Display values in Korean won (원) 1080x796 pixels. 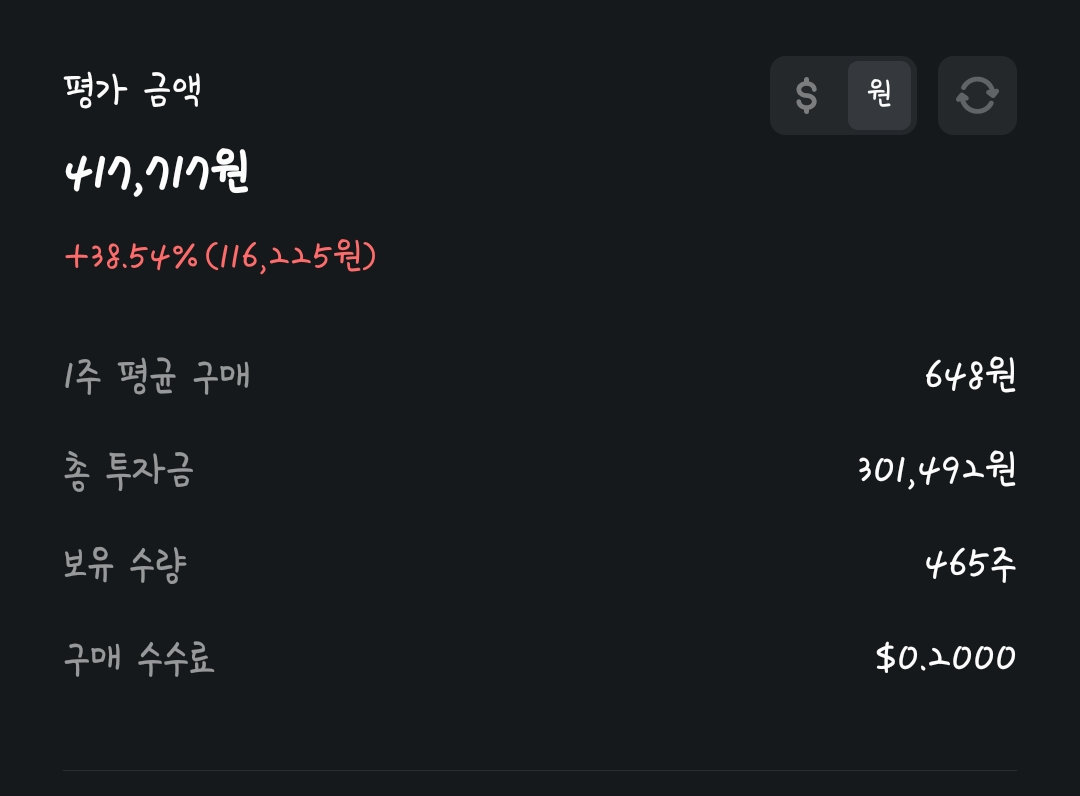click(x=879, y=96)
